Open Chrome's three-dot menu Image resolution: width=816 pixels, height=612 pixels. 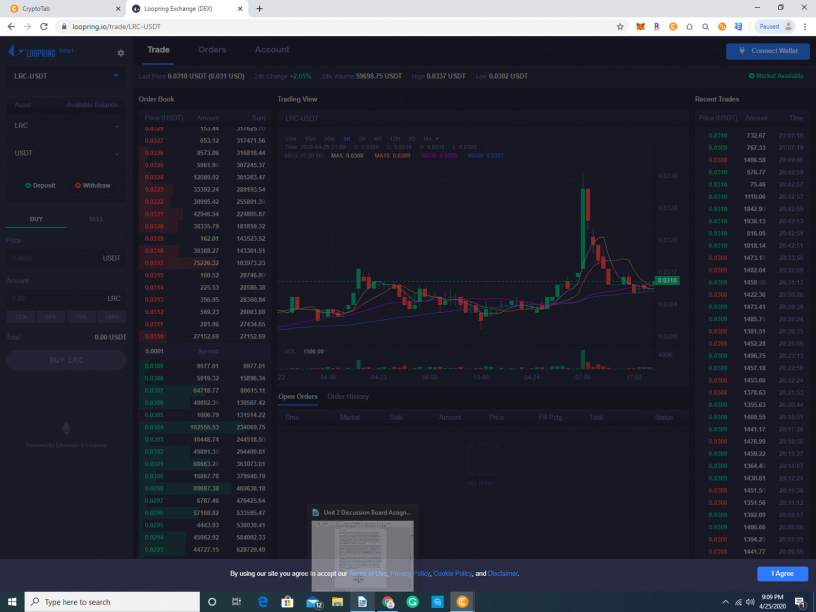tap(805, 27)
